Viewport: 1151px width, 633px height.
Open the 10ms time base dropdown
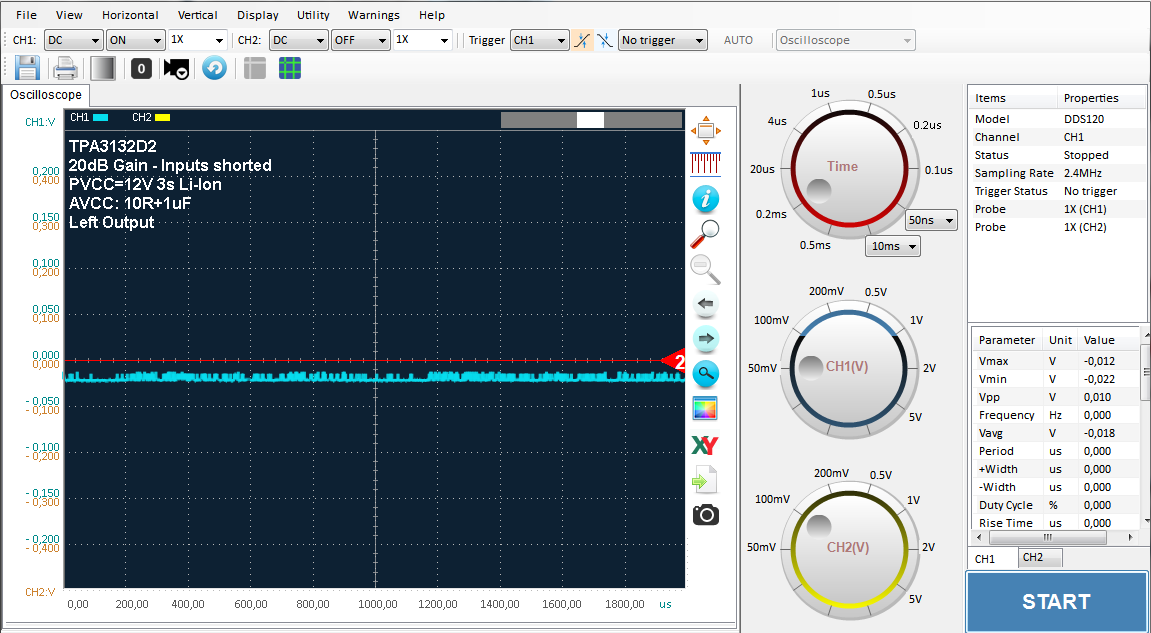coord(893,246)
